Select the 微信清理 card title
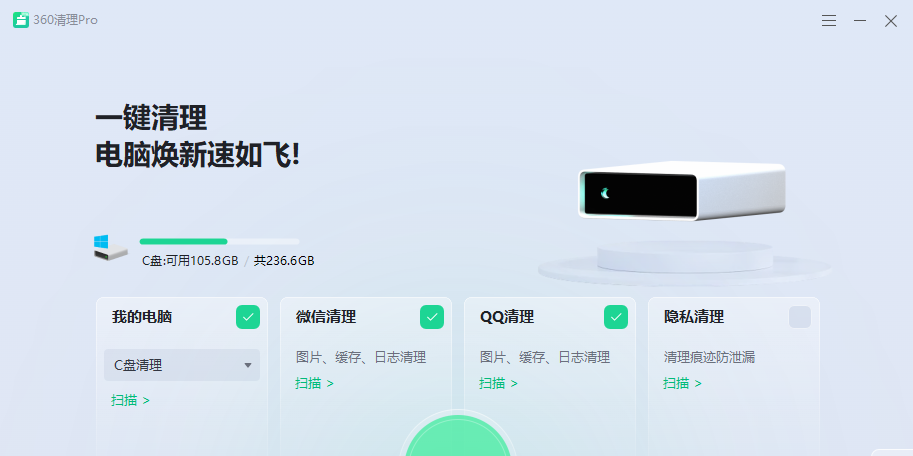This screenshot has height=456, width=913. click(x=326, y=317)
